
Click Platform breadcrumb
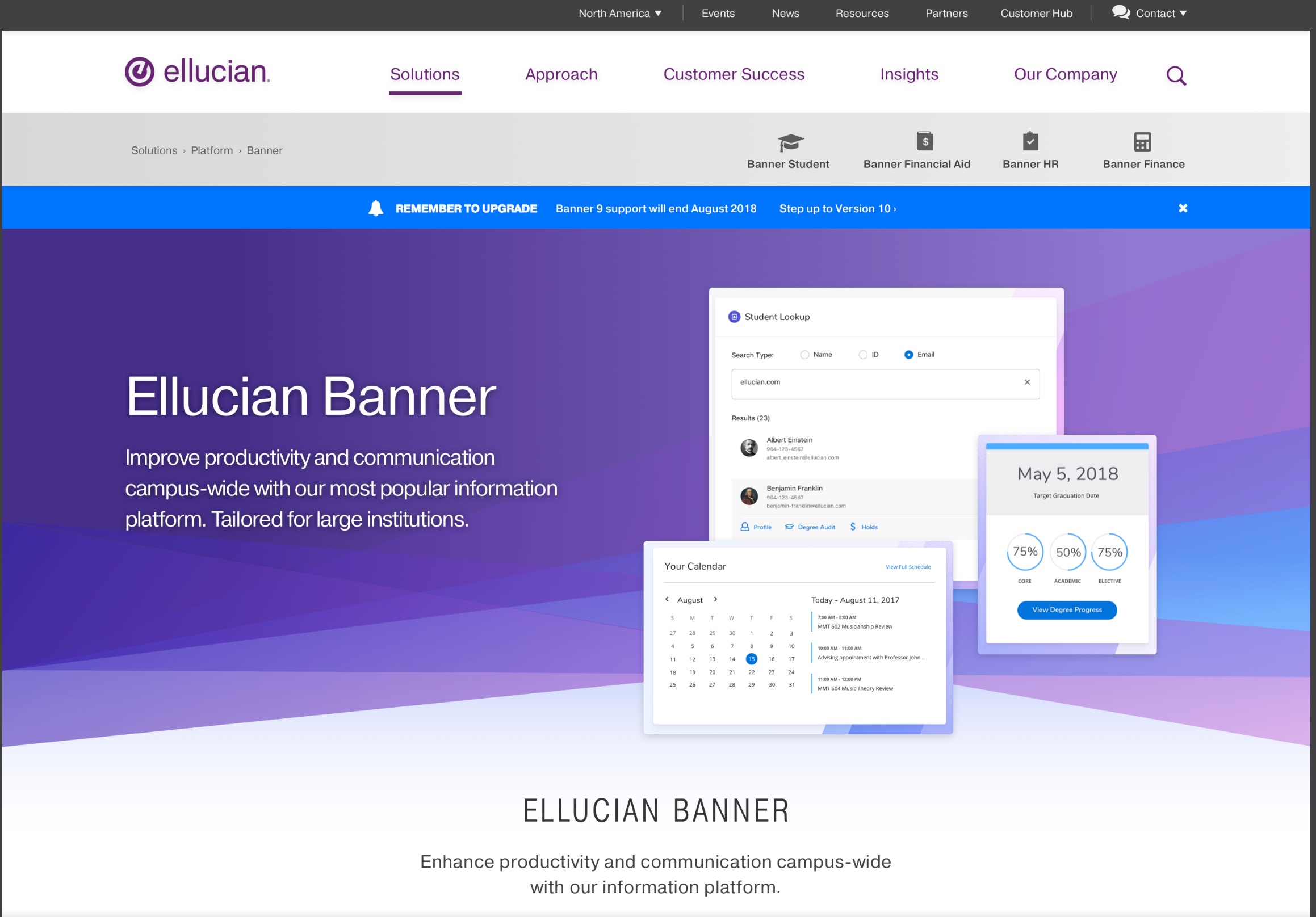[212, 150]
